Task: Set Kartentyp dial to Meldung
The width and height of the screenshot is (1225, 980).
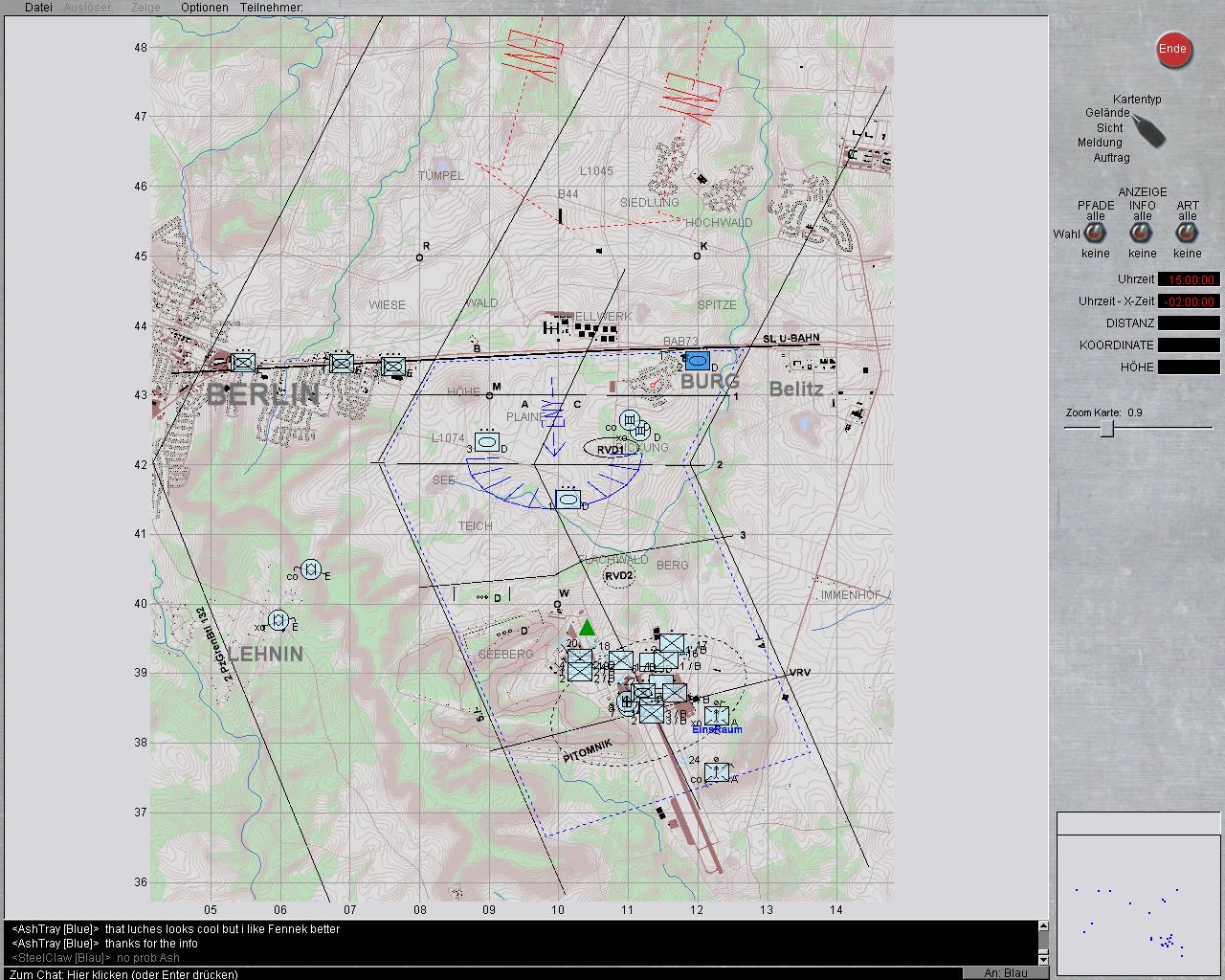Action: 1100,143
